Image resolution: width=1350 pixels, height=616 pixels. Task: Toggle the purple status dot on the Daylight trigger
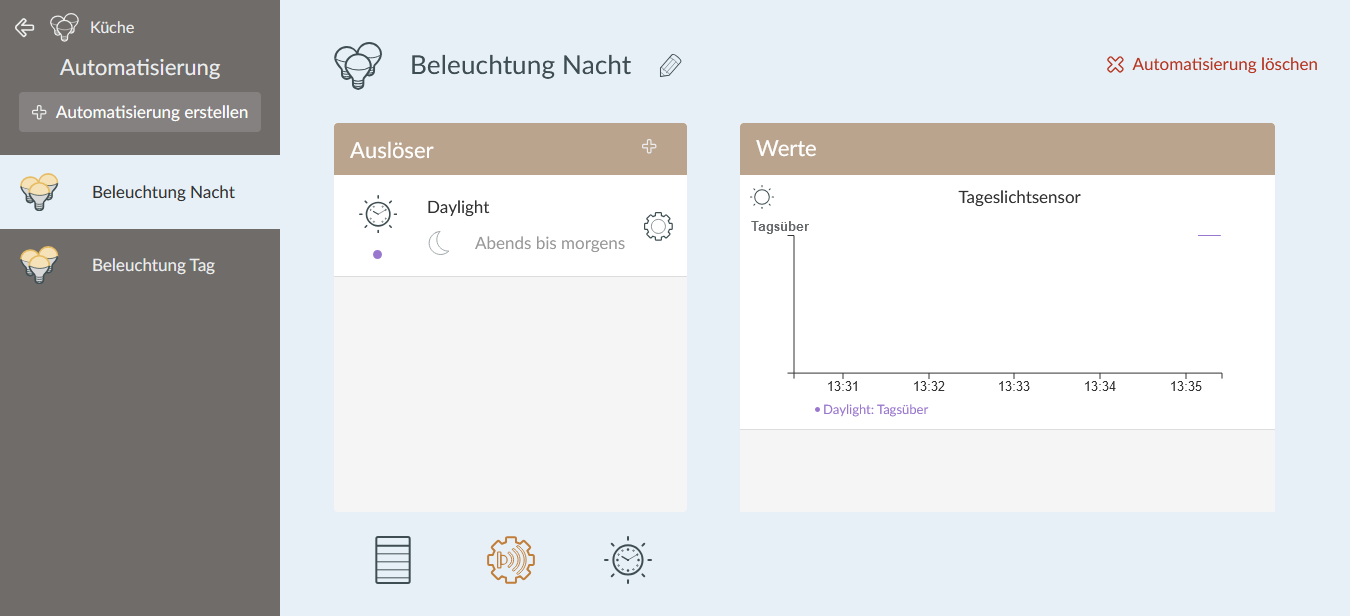[377, 253]
